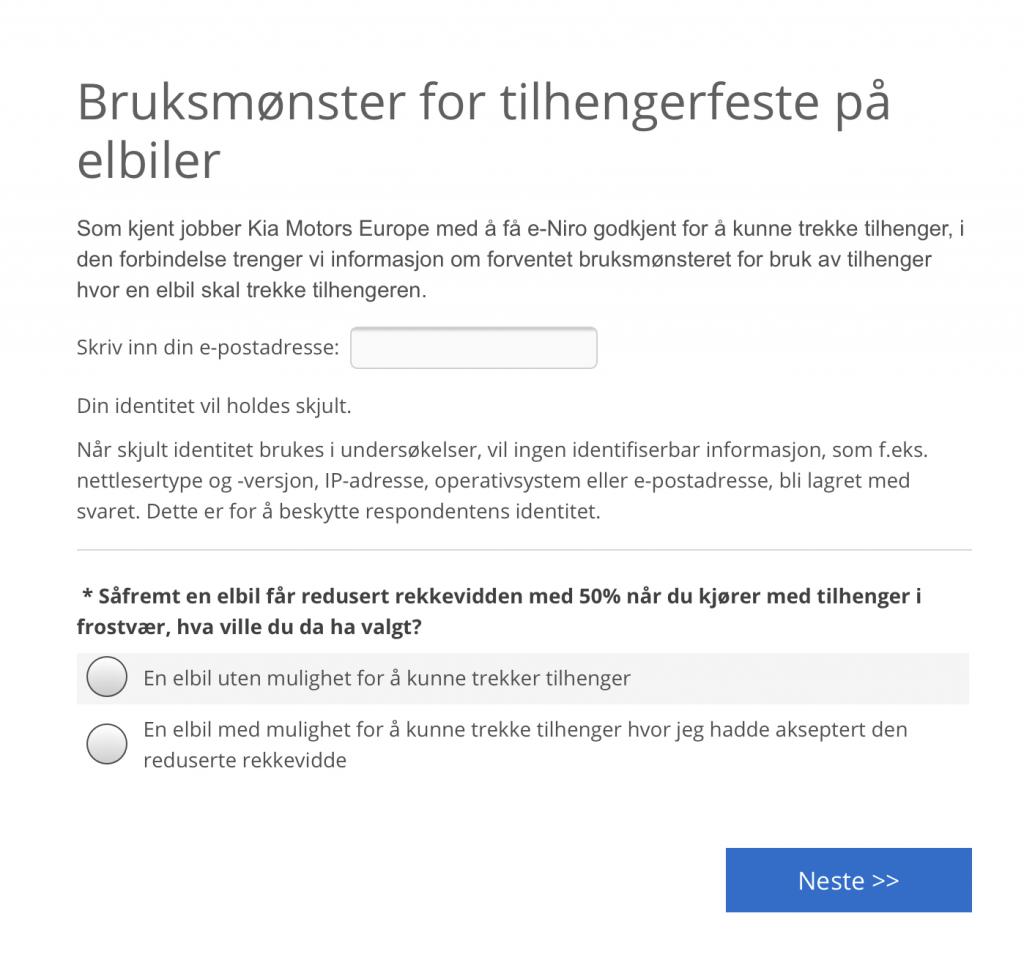The height and width of the screenshot is (968, 1024).
Task: Click 'reduserte rekkevidde' on second option's last line
Action: (245, 760)
